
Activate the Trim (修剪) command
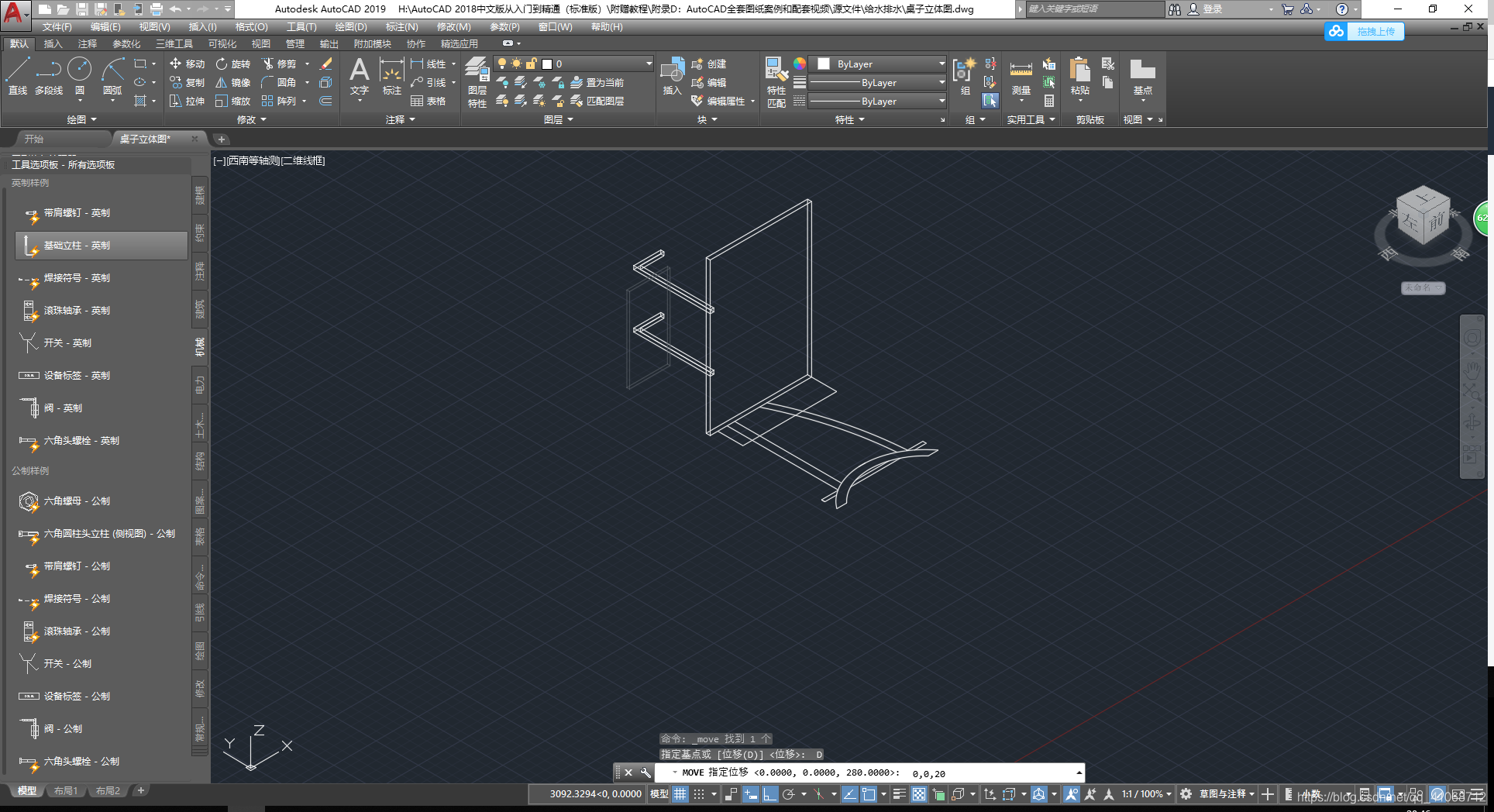279,64
